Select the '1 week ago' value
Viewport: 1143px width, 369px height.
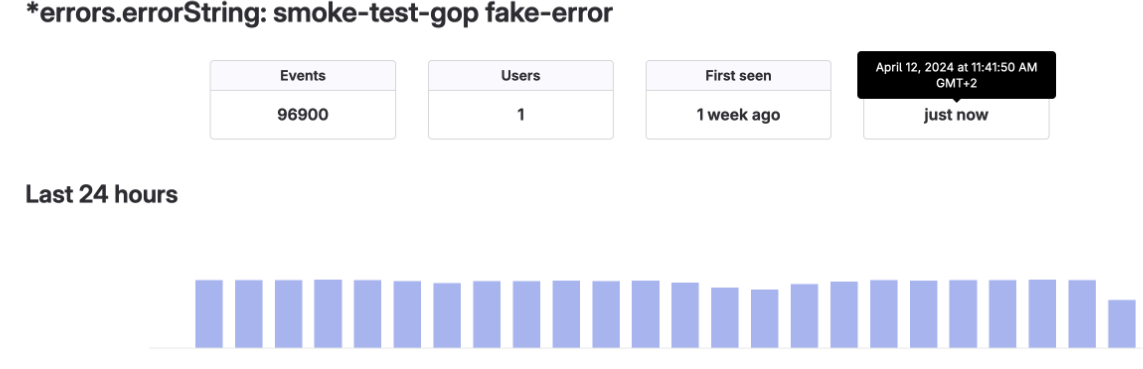[738, 115]
